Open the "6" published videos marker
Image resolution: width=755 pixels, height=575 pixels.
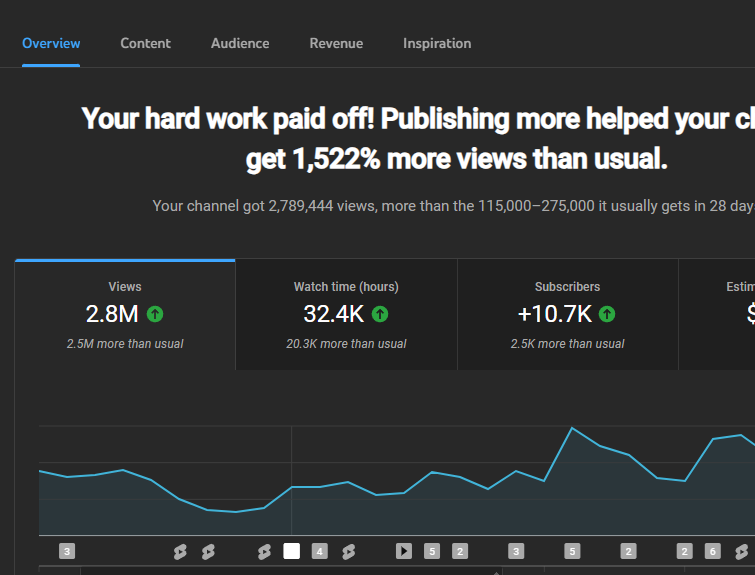(x=713, y=551)
